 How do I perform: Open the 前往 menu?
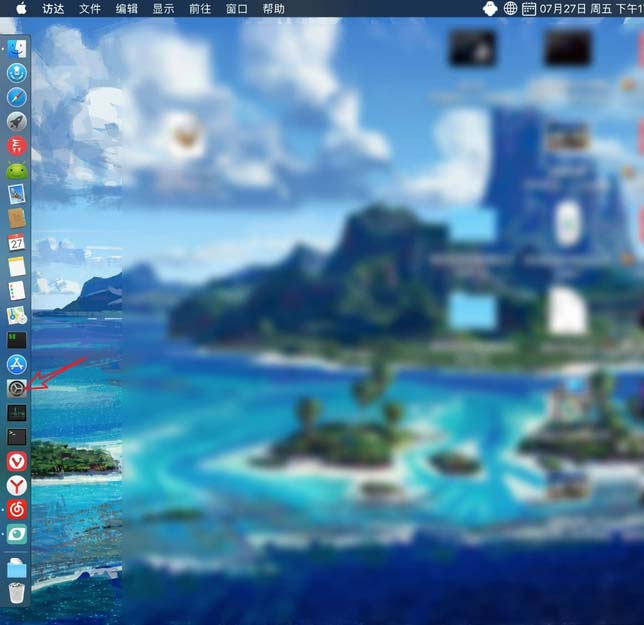(200, 9)
